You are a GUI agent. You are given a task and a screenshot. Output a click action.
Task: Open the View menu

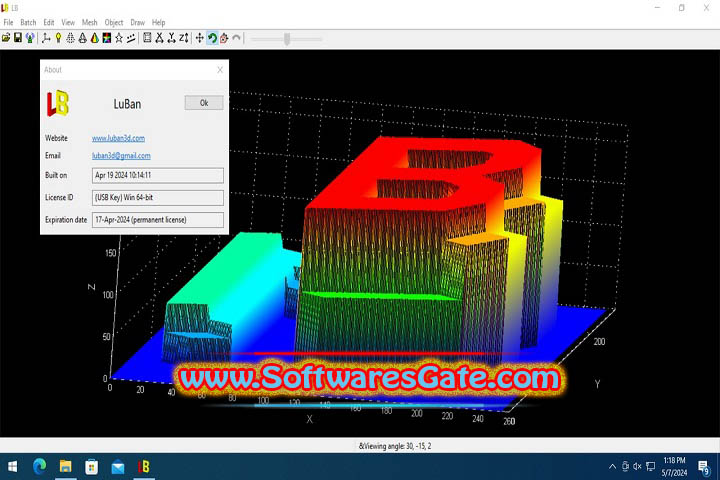point(68,23)
